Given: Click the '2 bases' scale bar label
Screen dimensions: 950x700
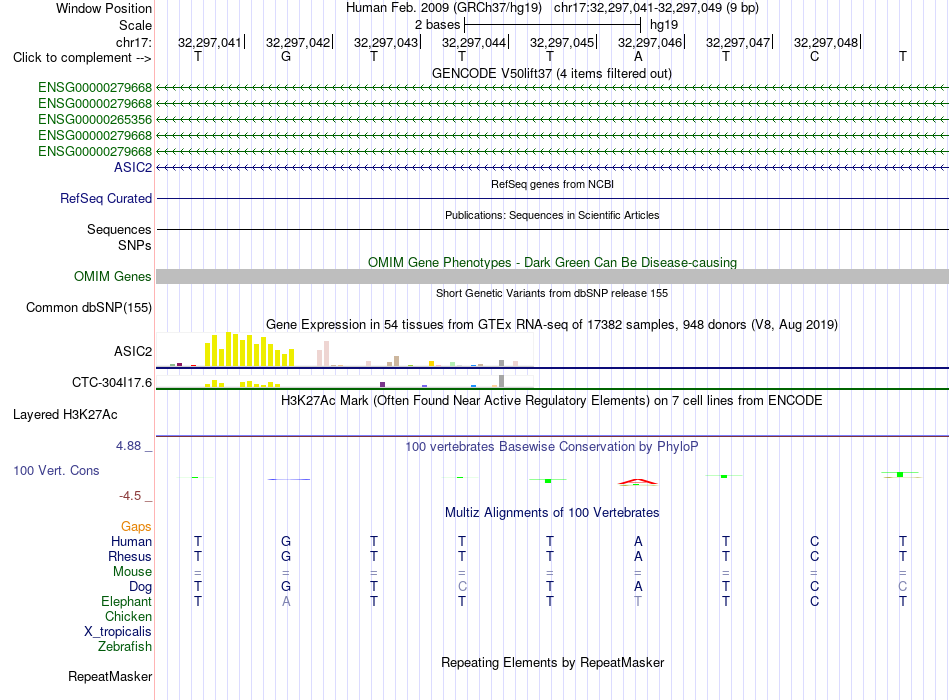Looking at the screenshot, I should (437, 25).
